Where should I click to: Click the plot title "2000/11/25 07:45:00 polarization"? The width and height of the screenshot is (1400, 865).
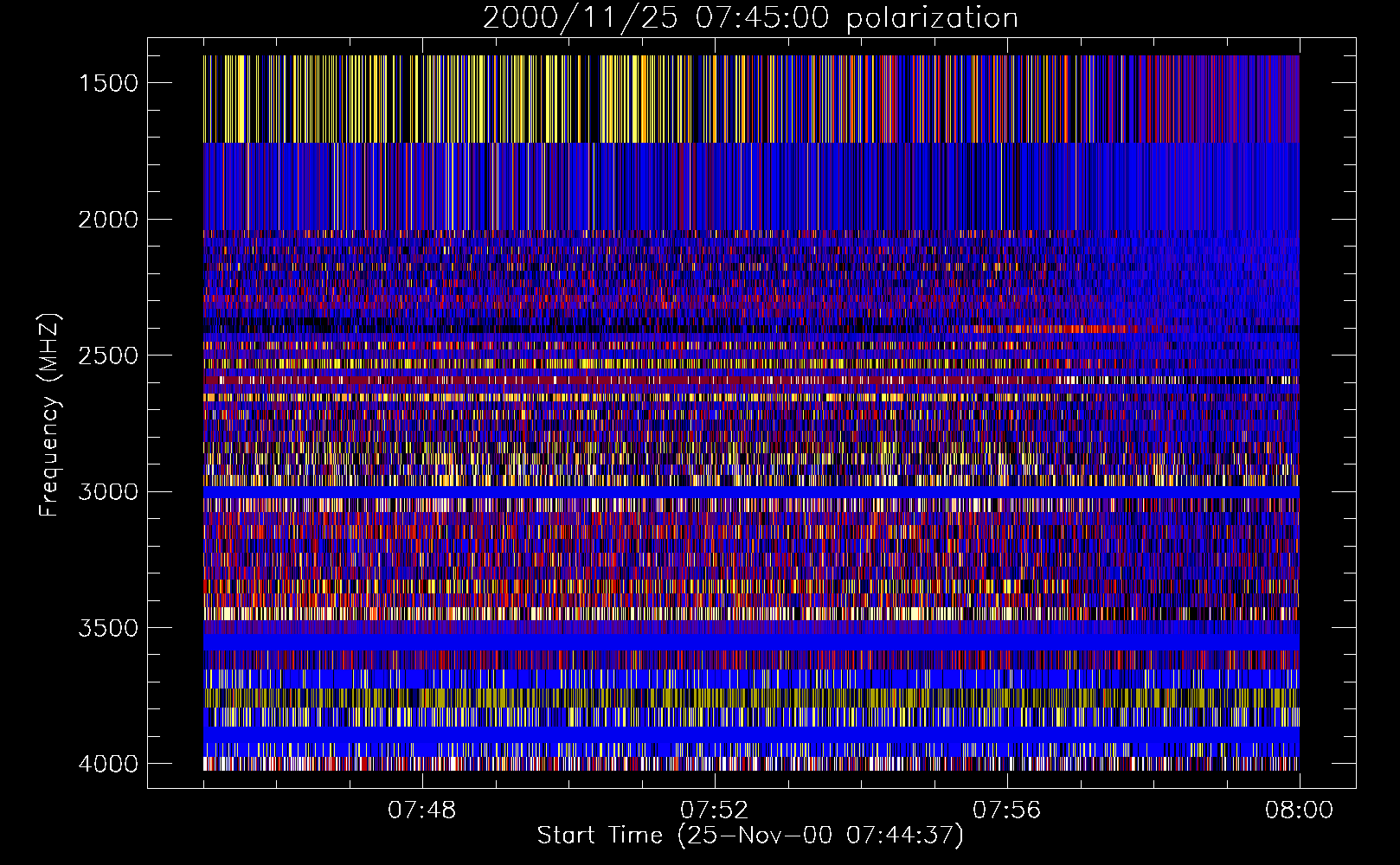[750, 17]
